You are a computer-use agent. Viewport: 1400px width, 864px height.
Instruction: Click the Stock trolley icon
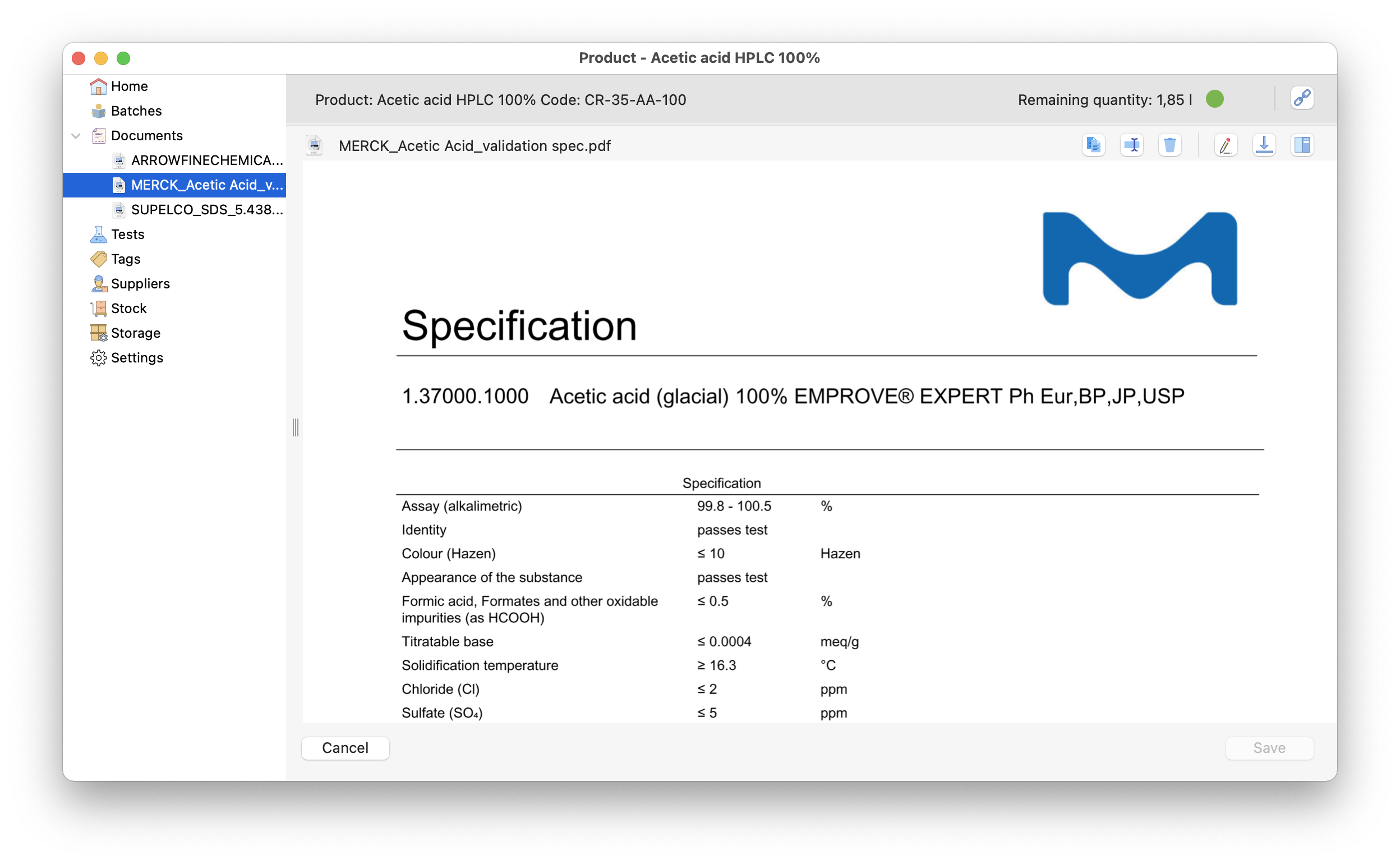98,308
